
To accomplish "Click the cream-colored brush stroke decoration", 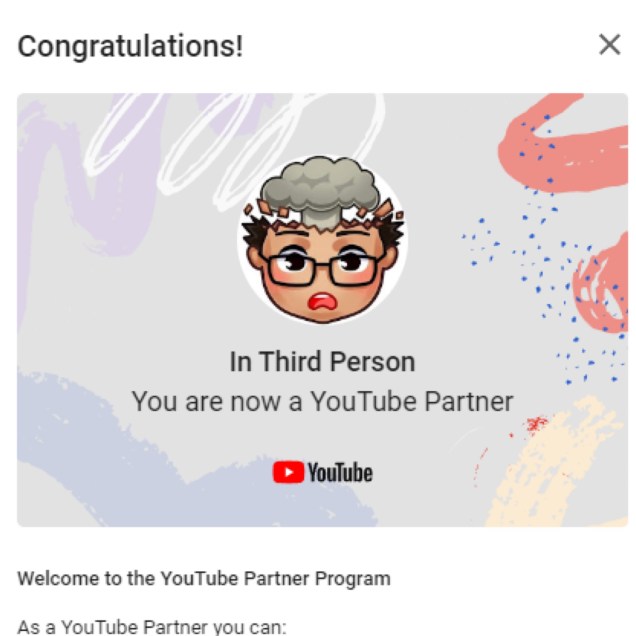I will click(x=556, y=466).
